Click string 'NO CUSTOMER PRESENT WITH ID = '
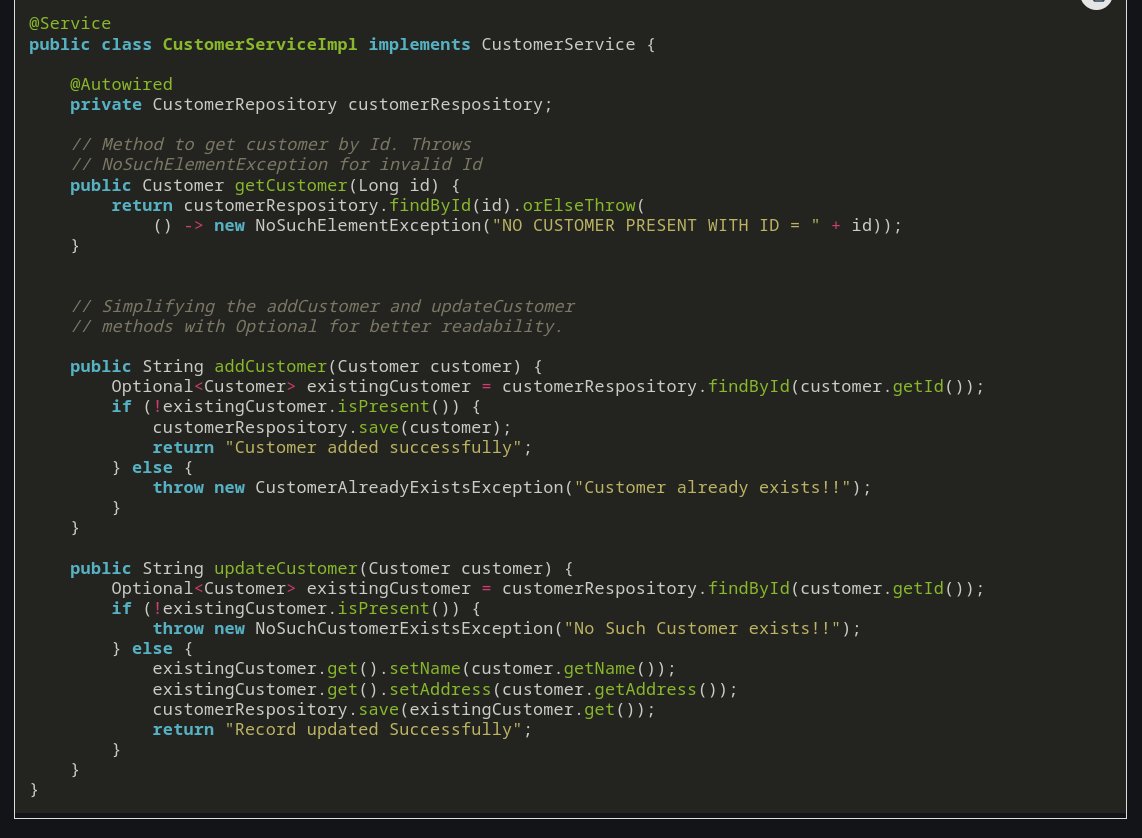Viewport: 1142px width, 838px height. coord(656,226)
